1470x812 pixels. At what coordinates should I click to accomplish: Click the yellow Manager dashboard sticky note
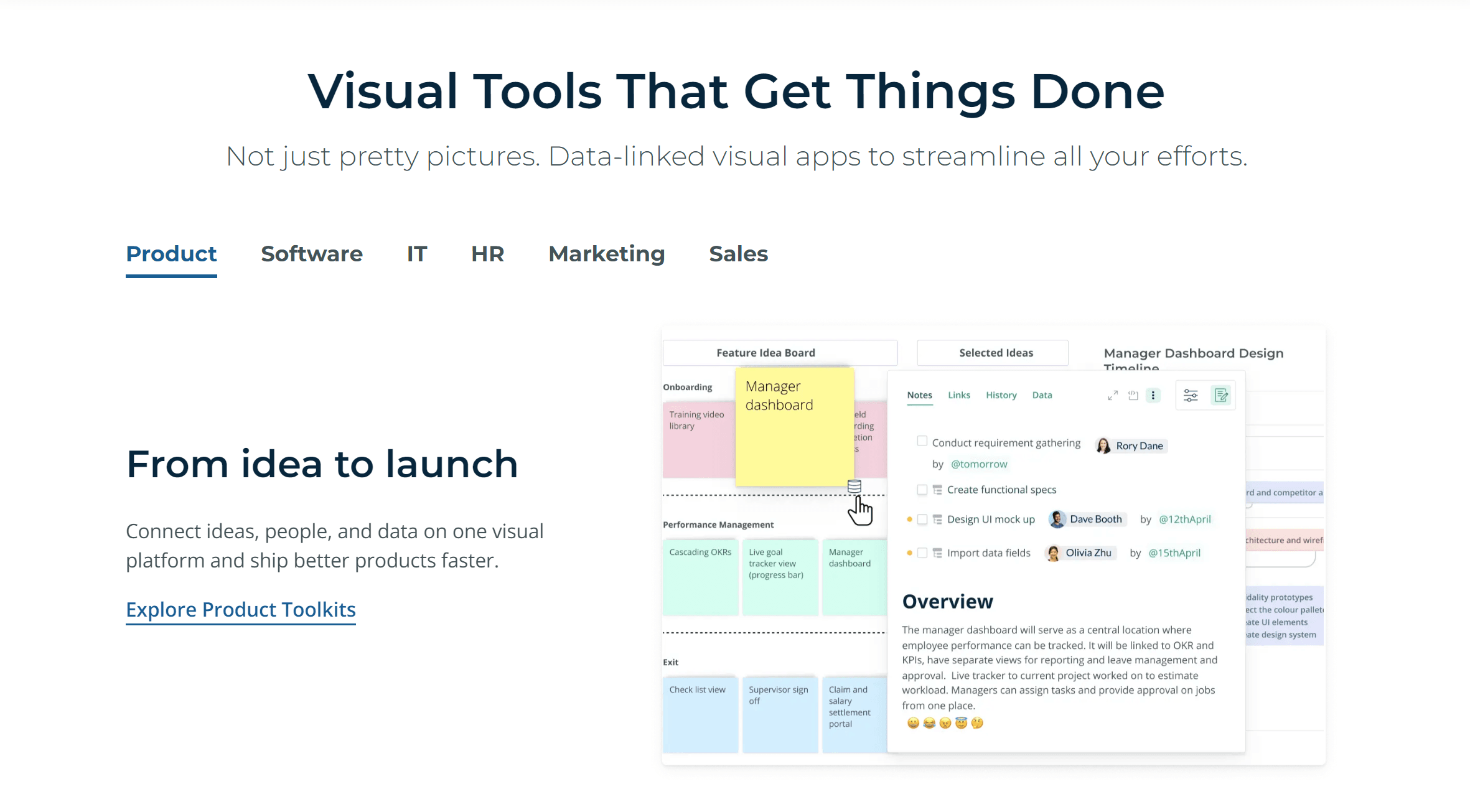pos(794,427)
